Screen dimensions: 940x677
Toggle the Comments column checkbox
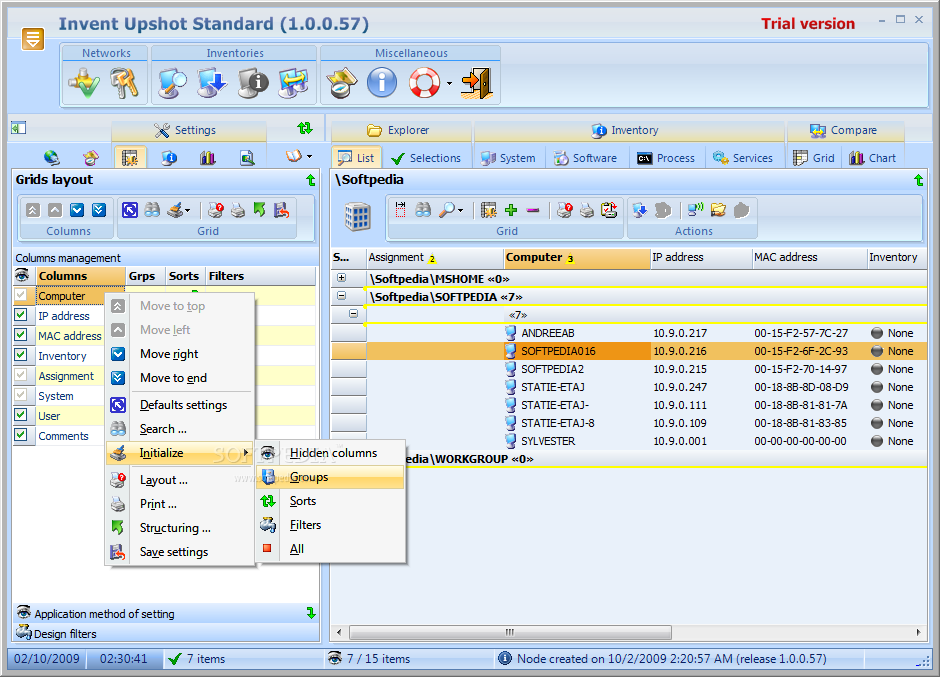pos(21,435)
